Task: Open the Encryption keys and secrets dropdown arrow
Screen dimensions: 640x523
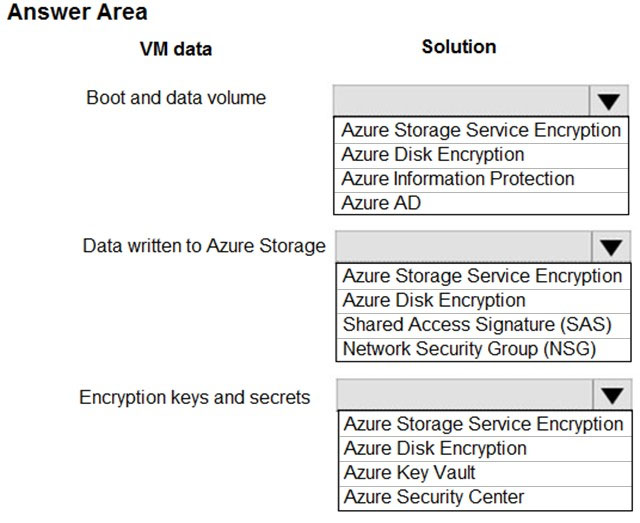Action: (612, 395)
